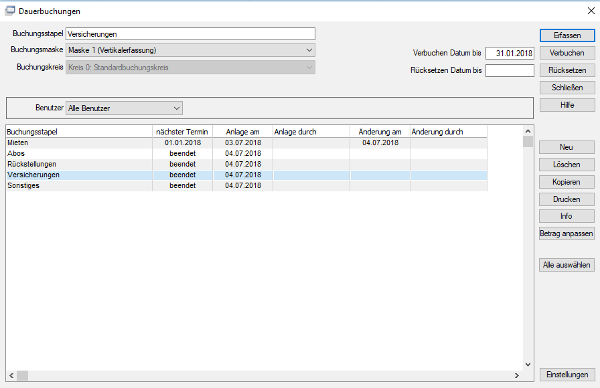The height and width of the screenshot is (388, 600).
Task: Click the Schließen button
Action: (x=567, y=88)
